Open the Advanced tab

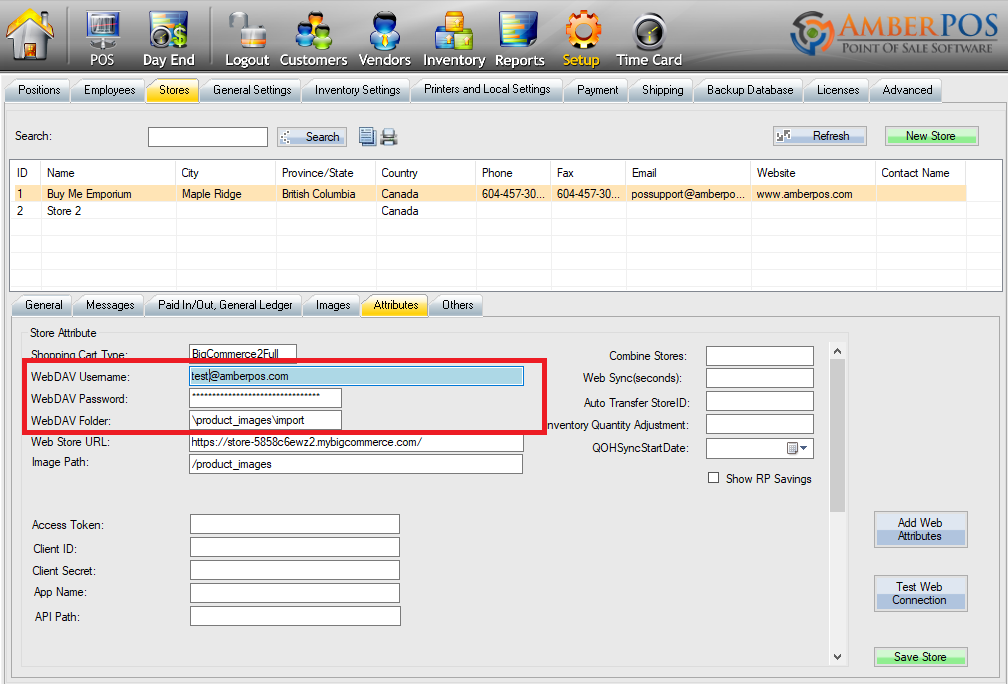pos(907,90)
